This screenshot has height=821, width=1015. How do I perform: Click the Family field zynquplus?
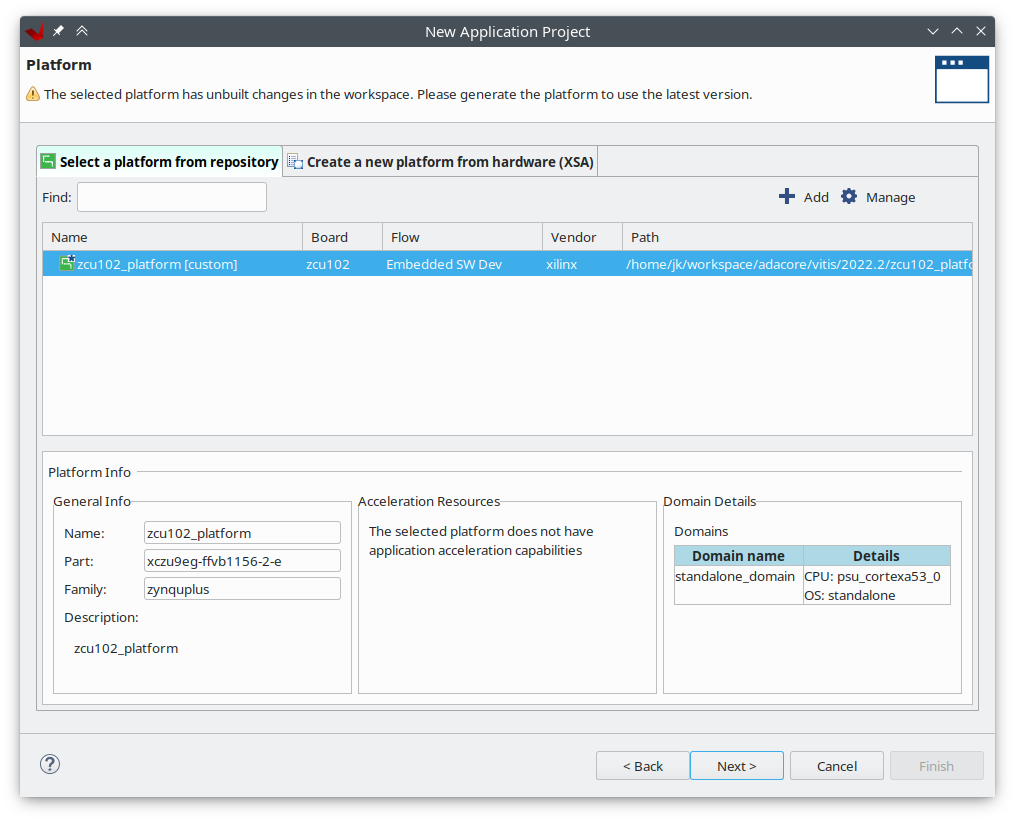coord(242,589)
